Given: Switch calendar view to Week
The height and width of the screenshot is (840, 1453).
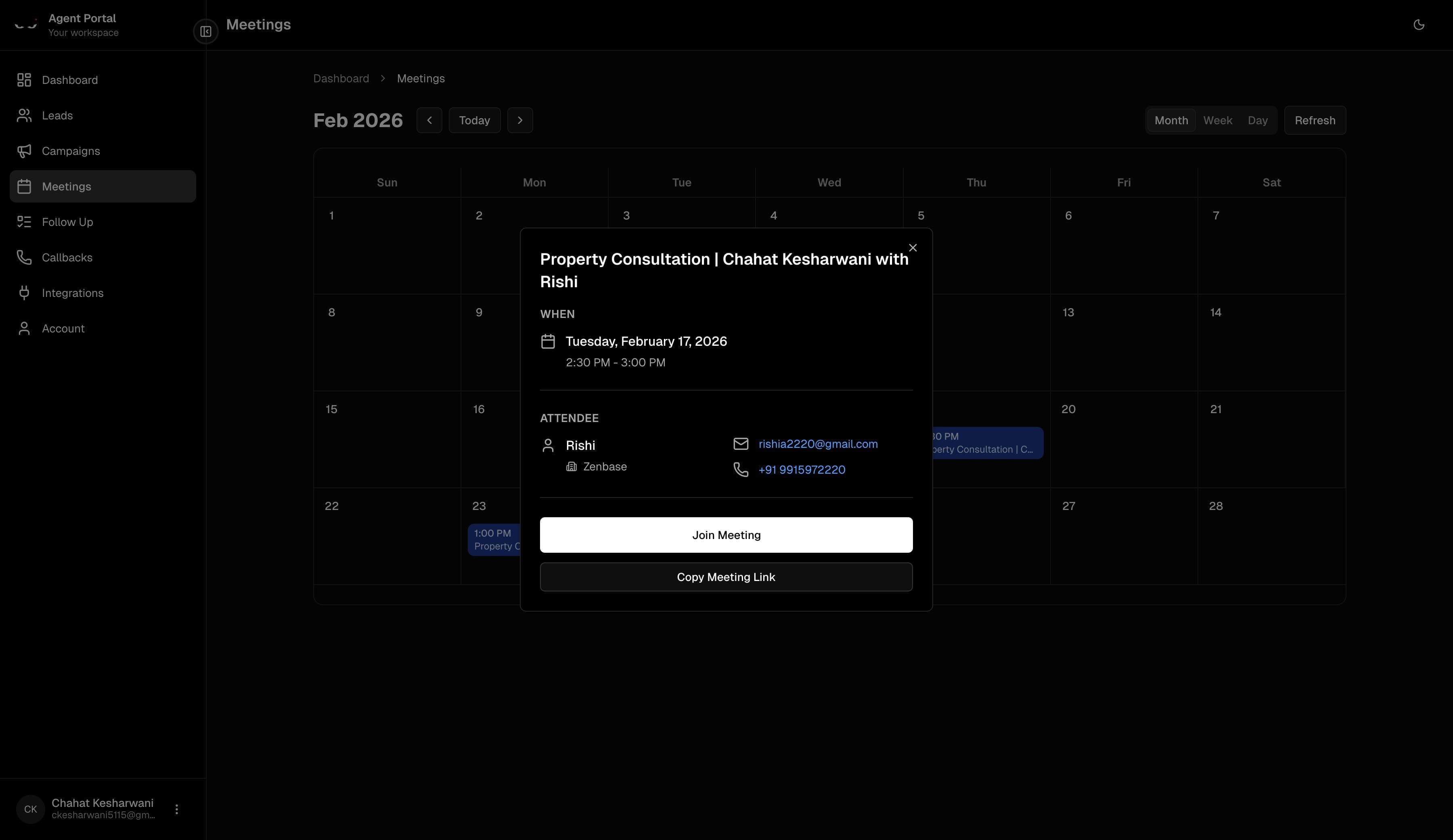Looking at the screenshot, I should (1218, 120).
